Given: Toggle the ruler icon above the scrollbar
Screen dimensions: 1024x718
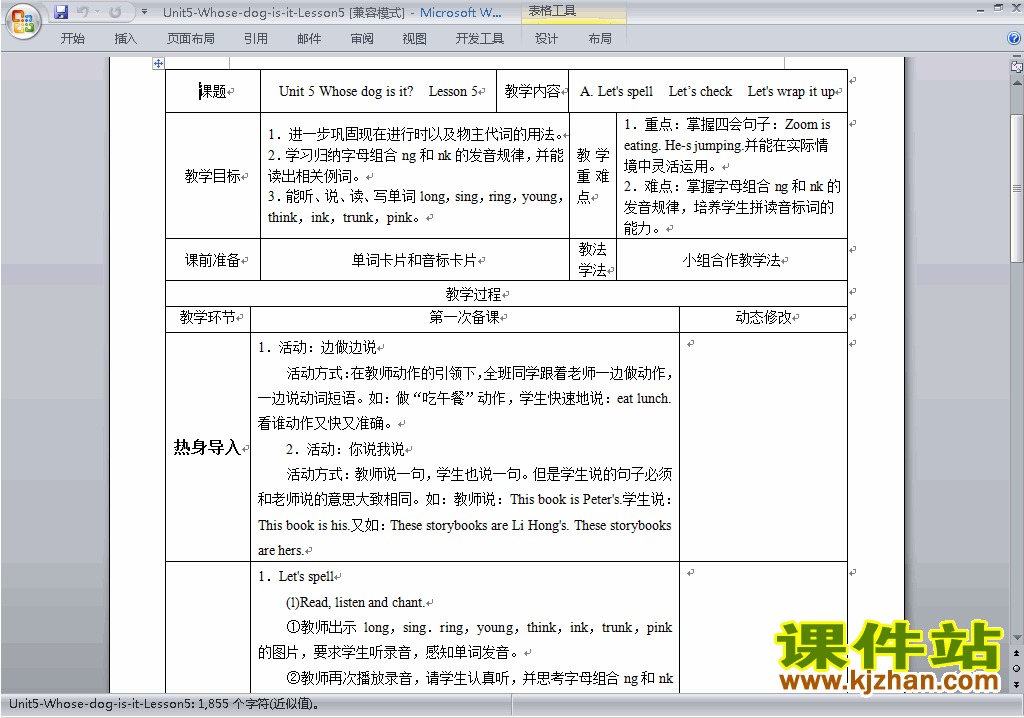Looking at the screenshot, I should 1016,67.
